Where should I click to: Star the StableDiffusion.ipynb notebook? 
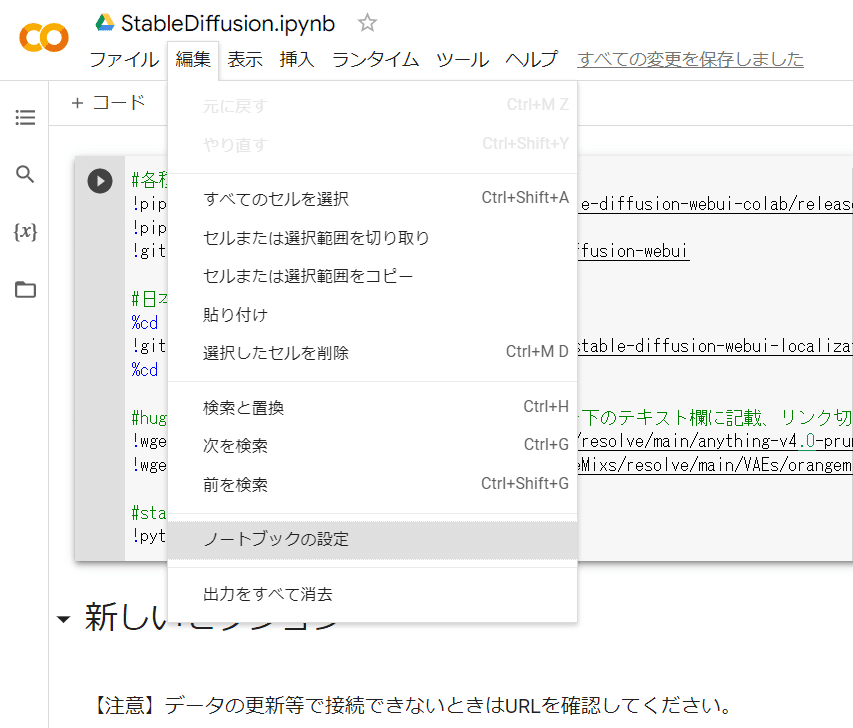367,23
